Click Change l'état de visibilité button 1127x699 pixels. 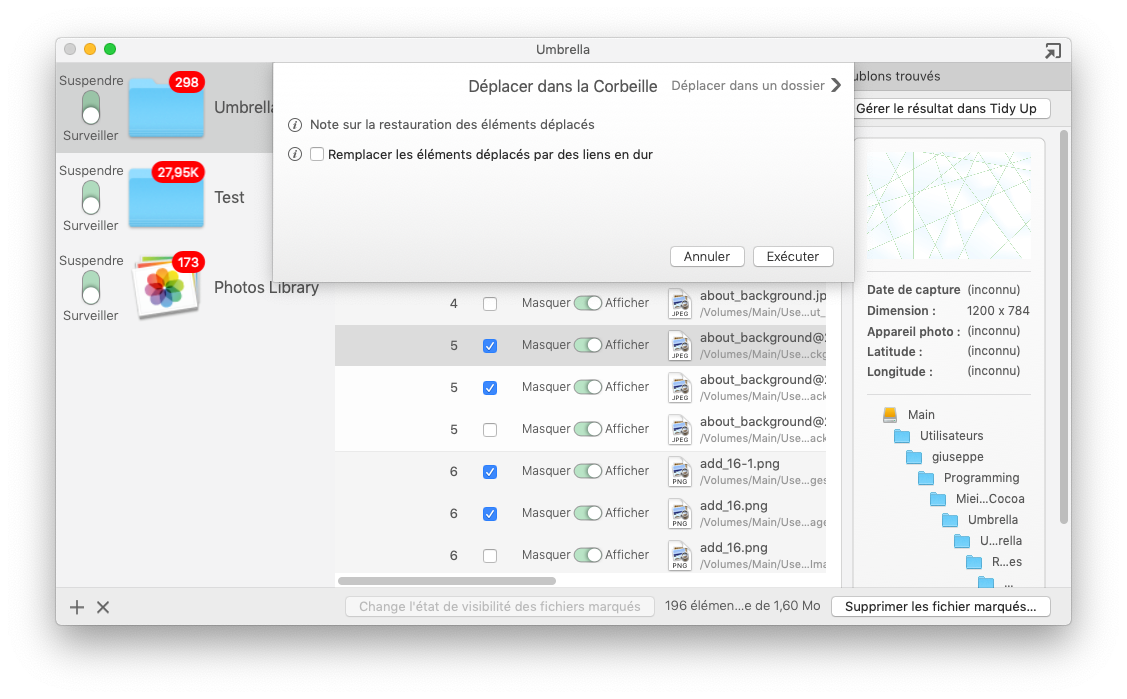point(500,606)
